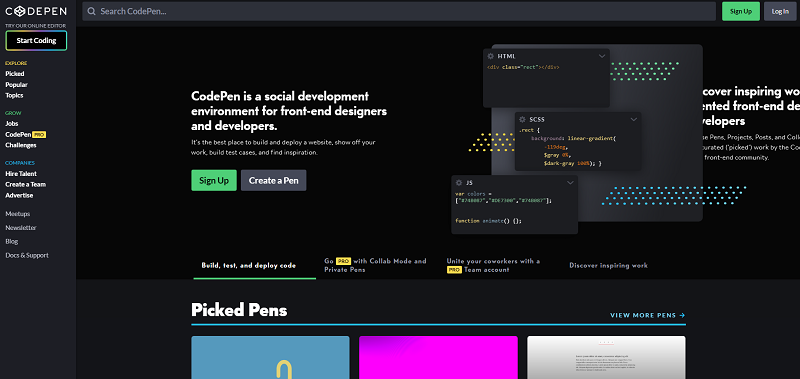This screenshot has width=800, height=379.
Task: Expand the JS panel chevron
Action: (570, 183)
